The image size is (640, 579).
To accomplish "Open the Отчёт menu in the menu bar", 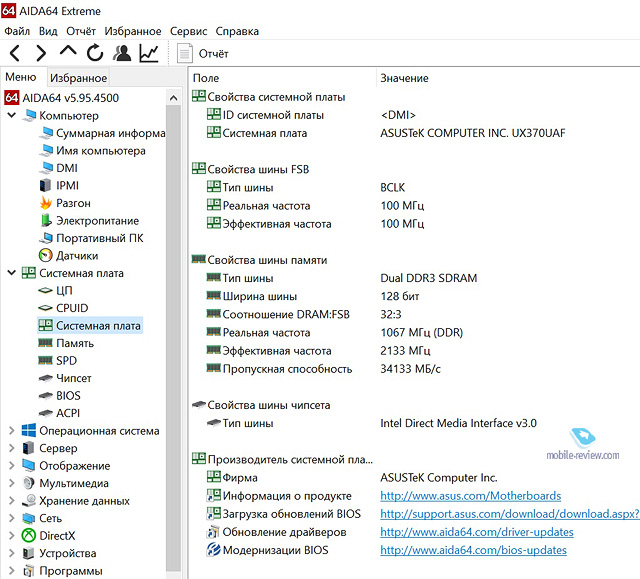I will tap(81, 31).
